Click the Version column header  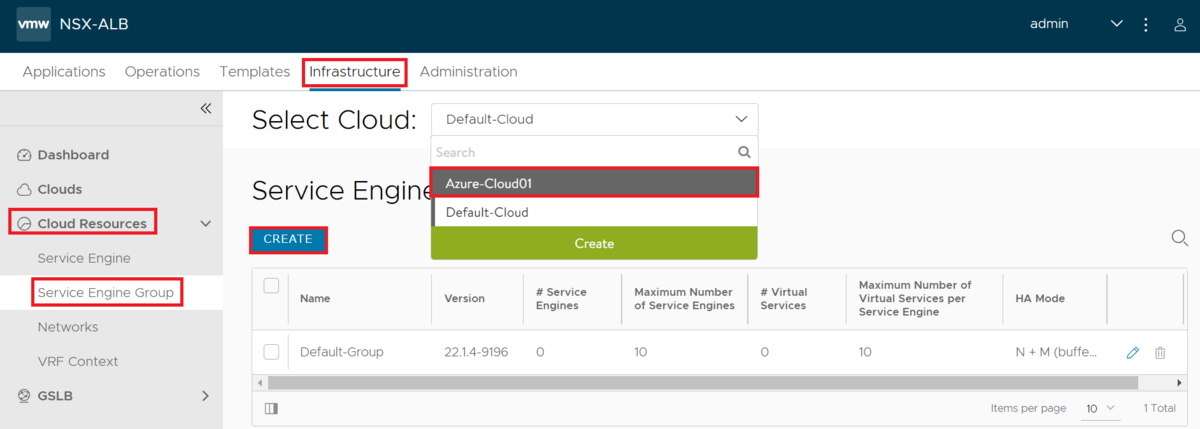[464, 298]
